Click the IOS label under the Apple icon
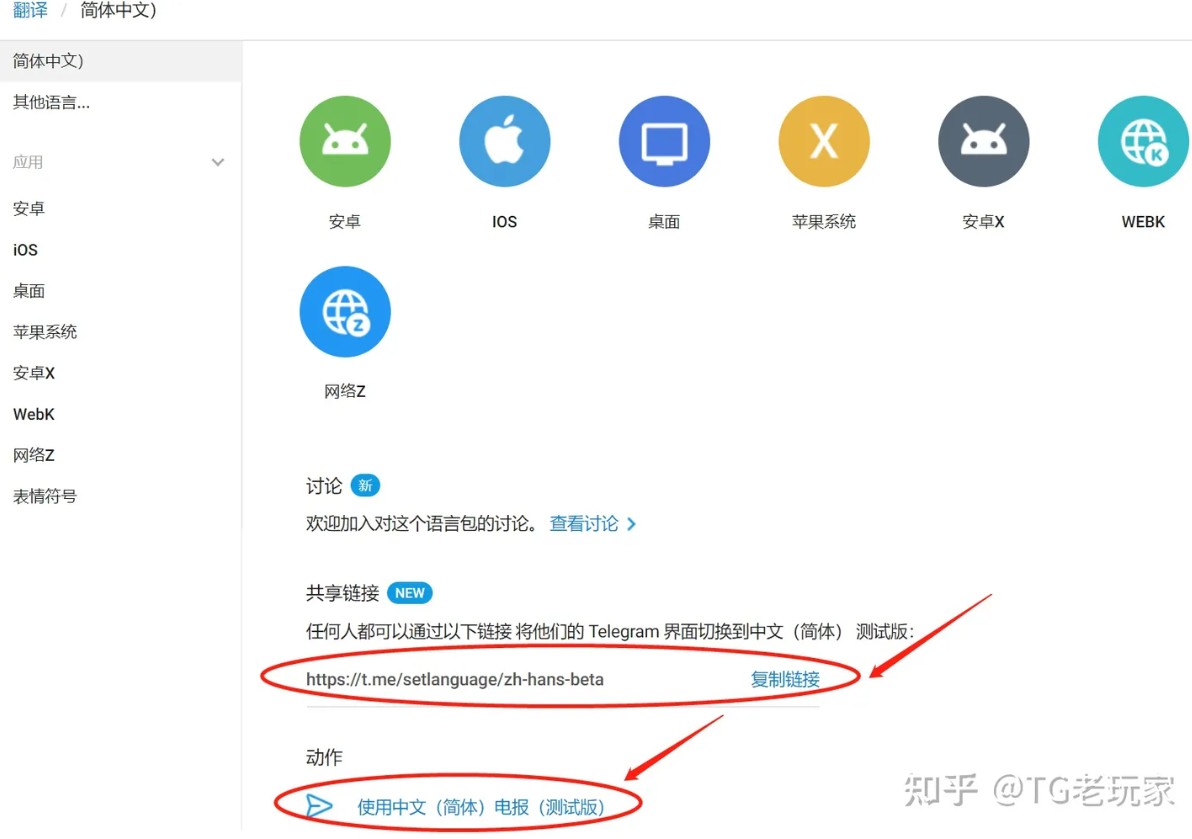The height and width of the screenshot is (839, 1192). tap(504, 221)
